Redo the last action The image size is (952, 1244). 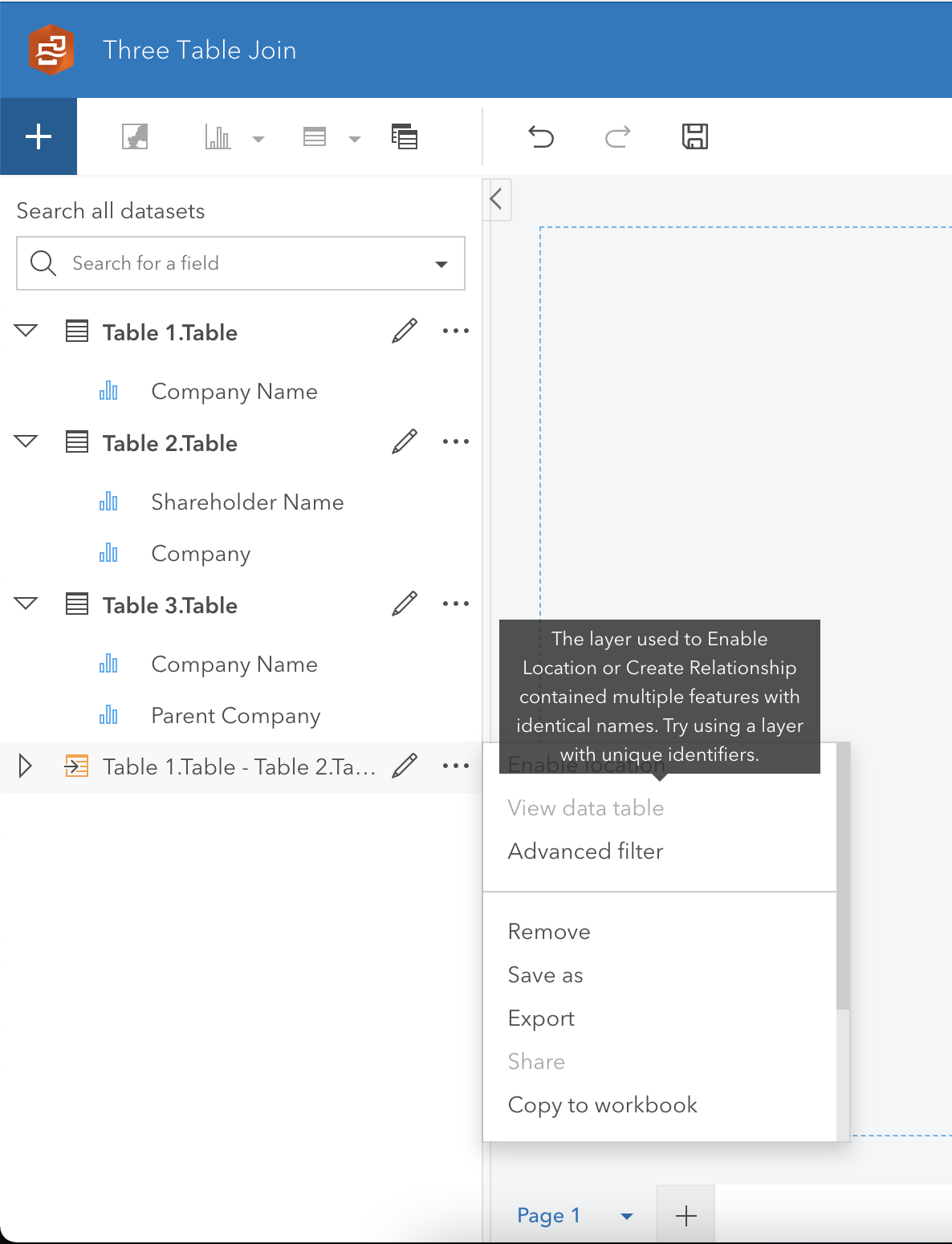click(616, 136)
